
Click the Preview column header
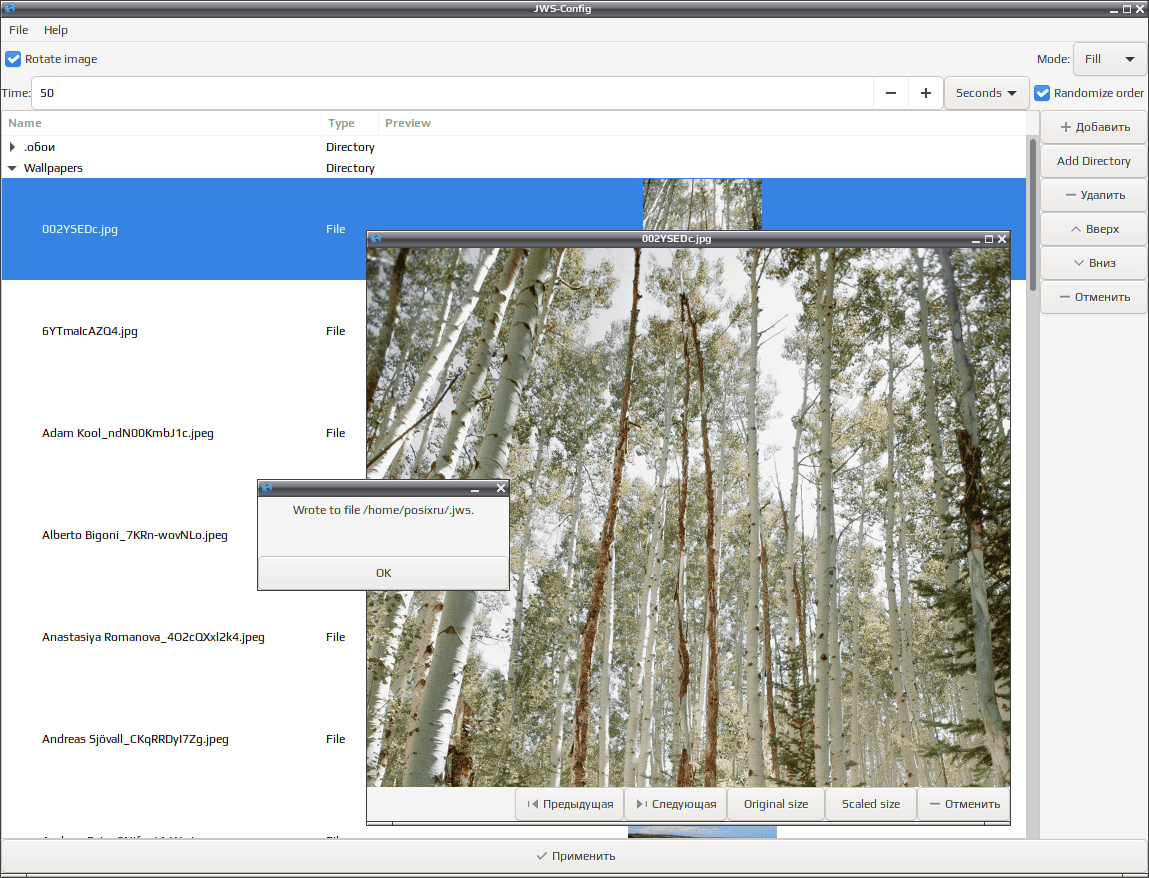coord(702,123)
